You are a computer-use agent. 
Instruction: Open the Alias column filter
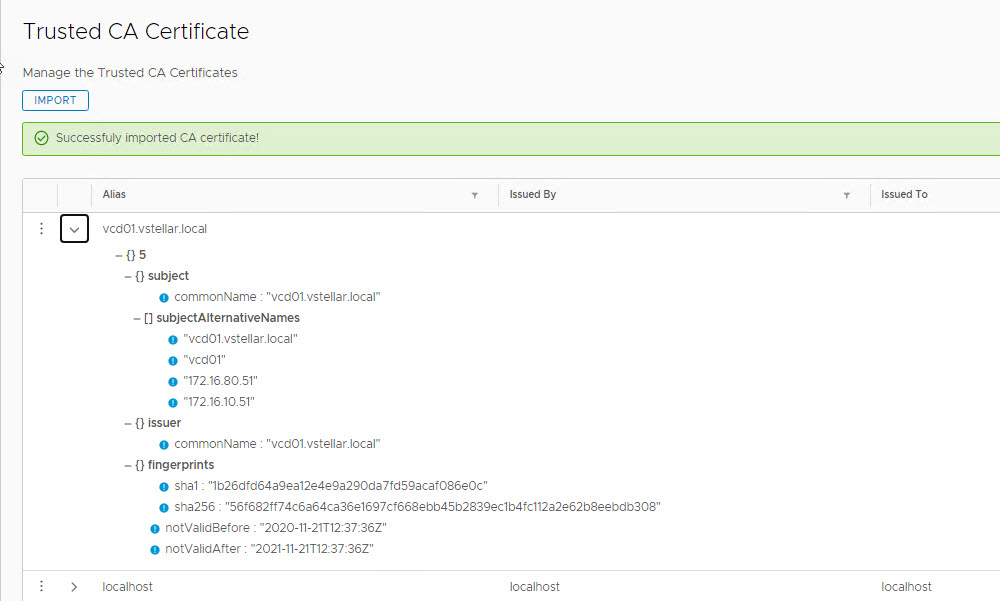(474, 195)
